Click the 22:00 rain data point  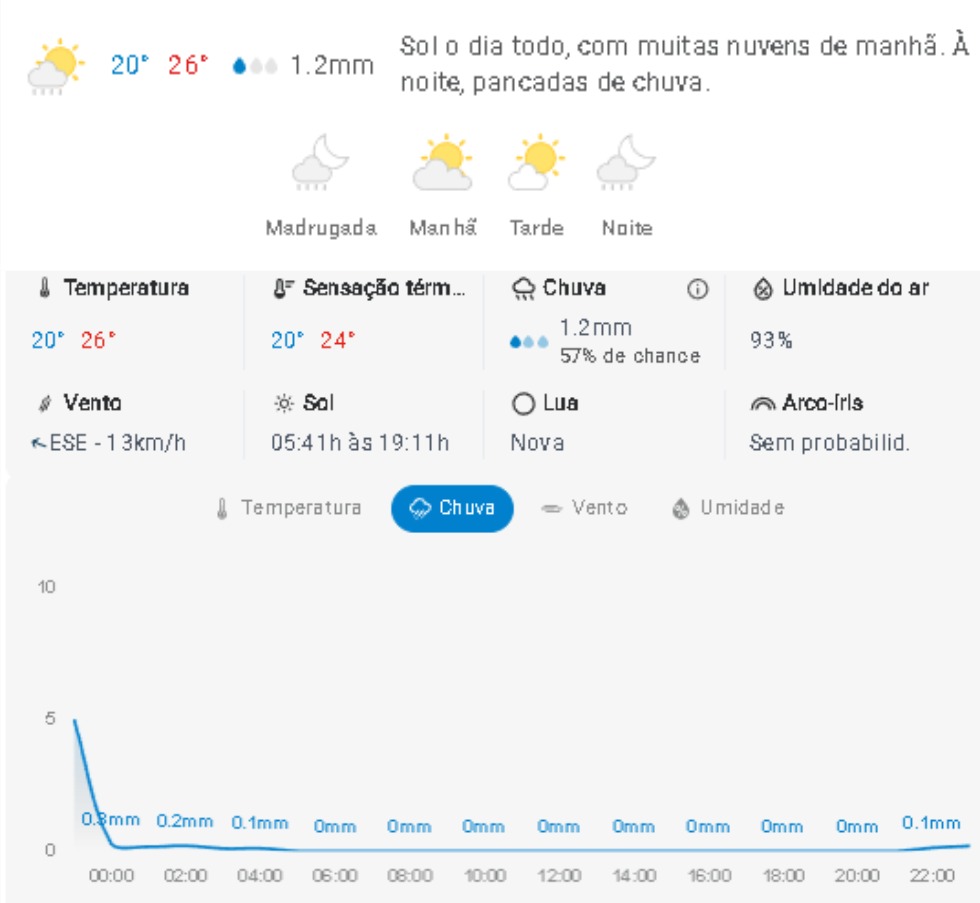[931, 847]
